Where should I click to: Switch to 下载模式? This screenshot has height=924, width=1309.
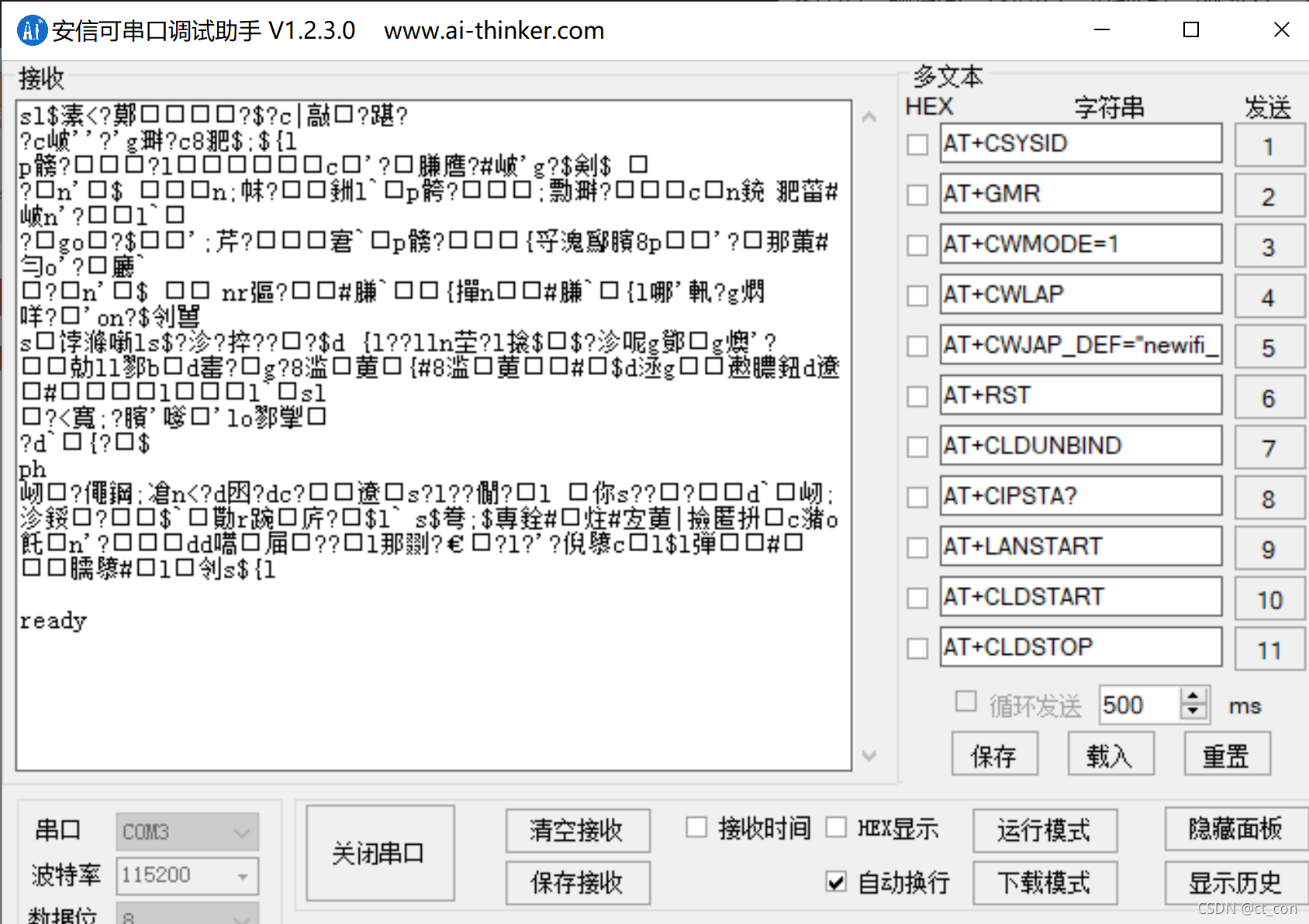point(1045,882)
